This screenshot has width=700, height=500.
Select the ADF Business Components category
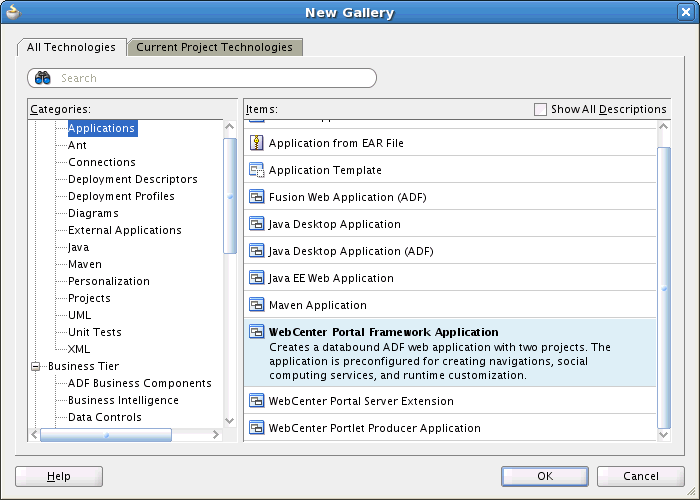click(140, 383)
